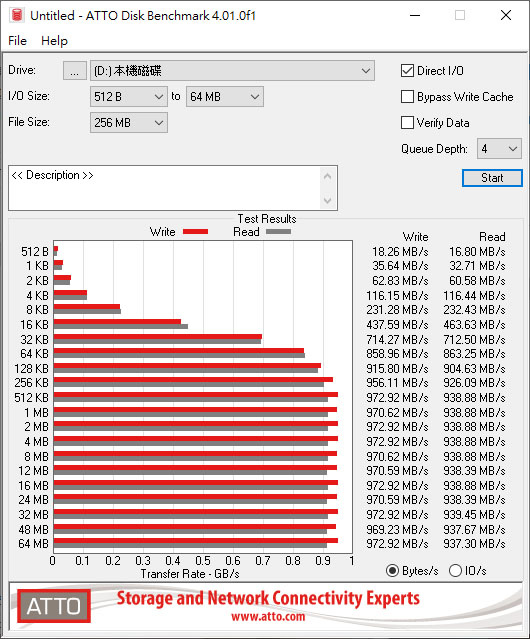Click the description scroll down arrow
This screenshot has height=639, width=530.
(328, 200)
